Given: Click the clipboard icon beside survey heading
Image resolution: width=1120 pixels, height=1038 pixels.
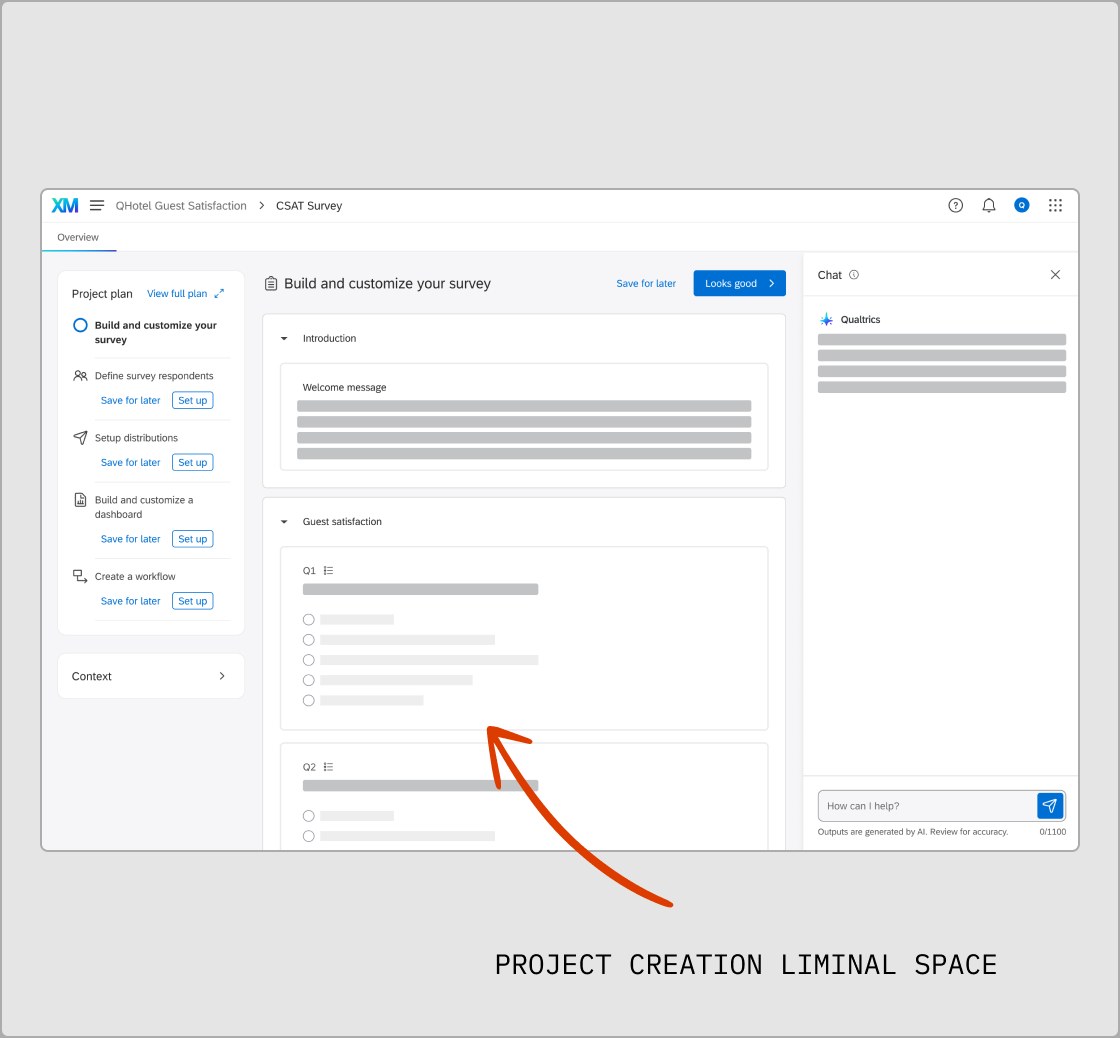Looking at the screenshot, I should pyautogui.click(x=271, y=284).
